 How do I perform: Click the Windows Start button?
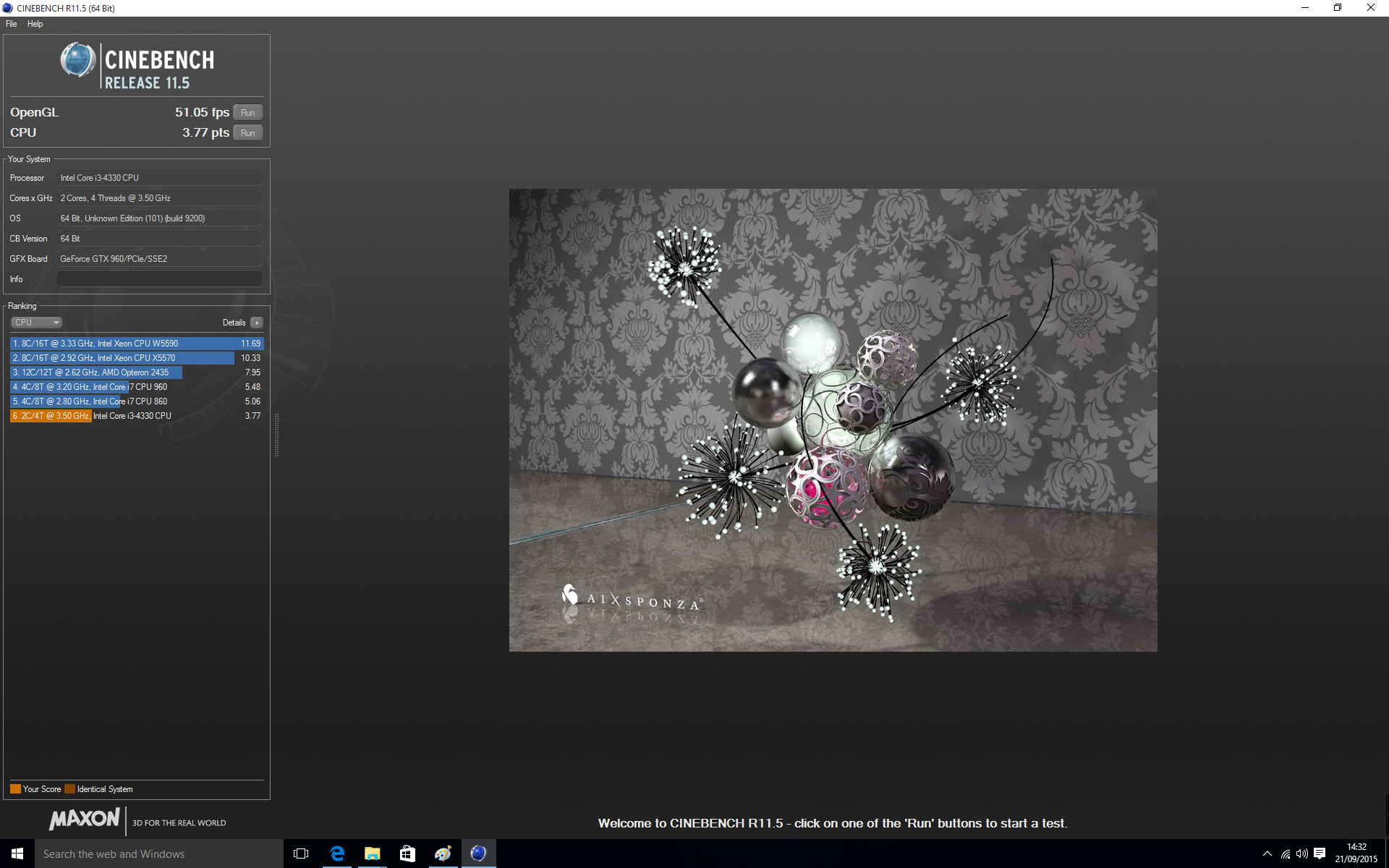point(17,854)
